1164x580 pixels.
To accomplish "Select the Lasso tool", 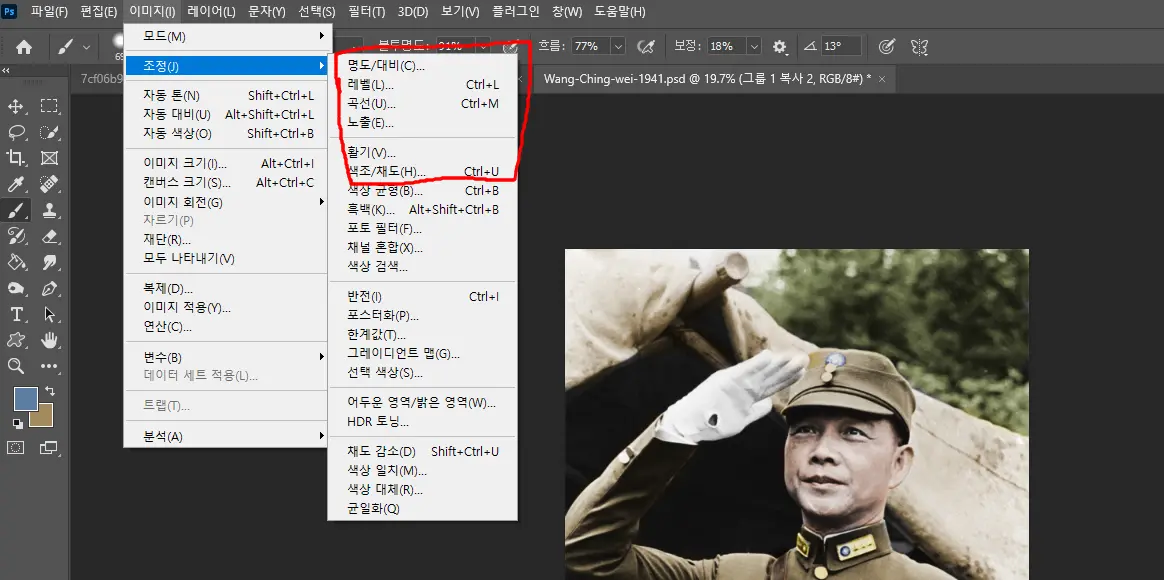I will tap(16, 132).
